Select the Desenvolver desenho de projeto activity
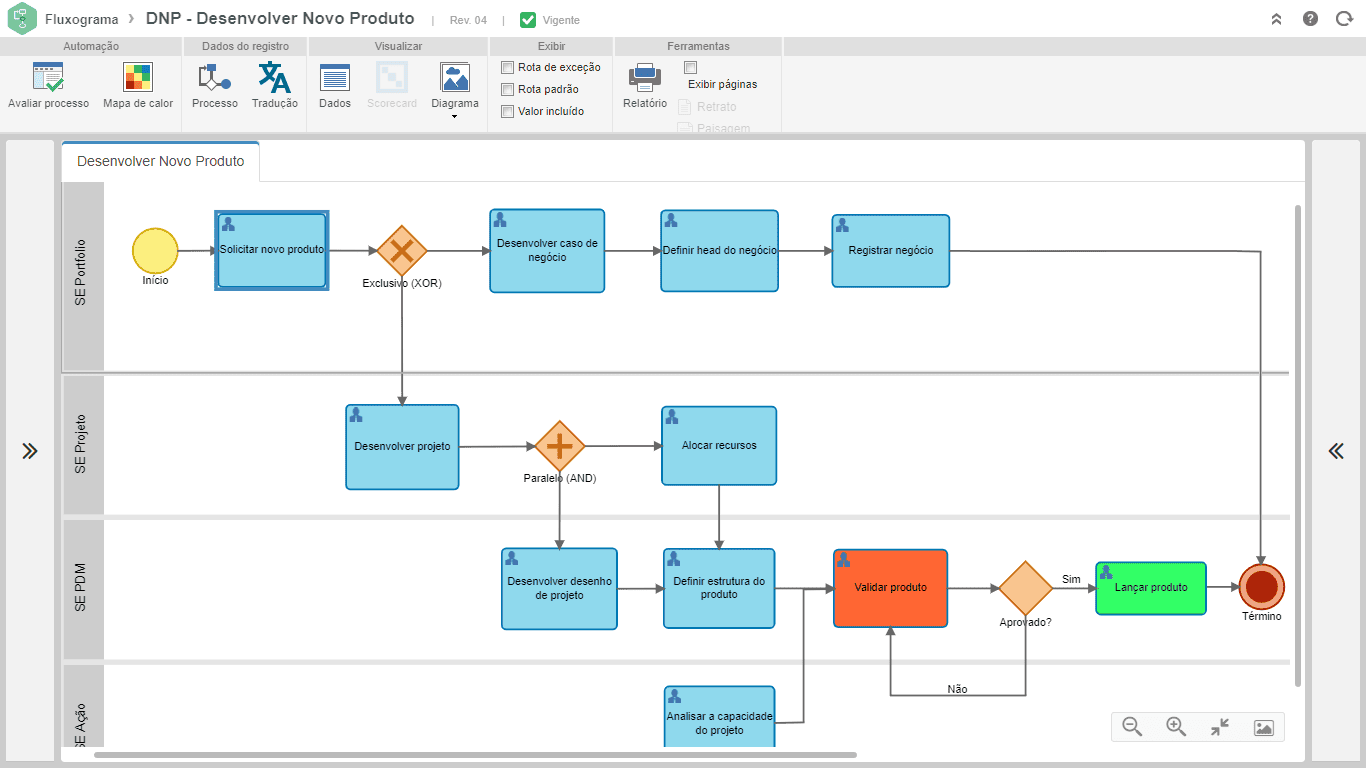Viewport: 1366px width, 768px height. [x=559, y=588]
